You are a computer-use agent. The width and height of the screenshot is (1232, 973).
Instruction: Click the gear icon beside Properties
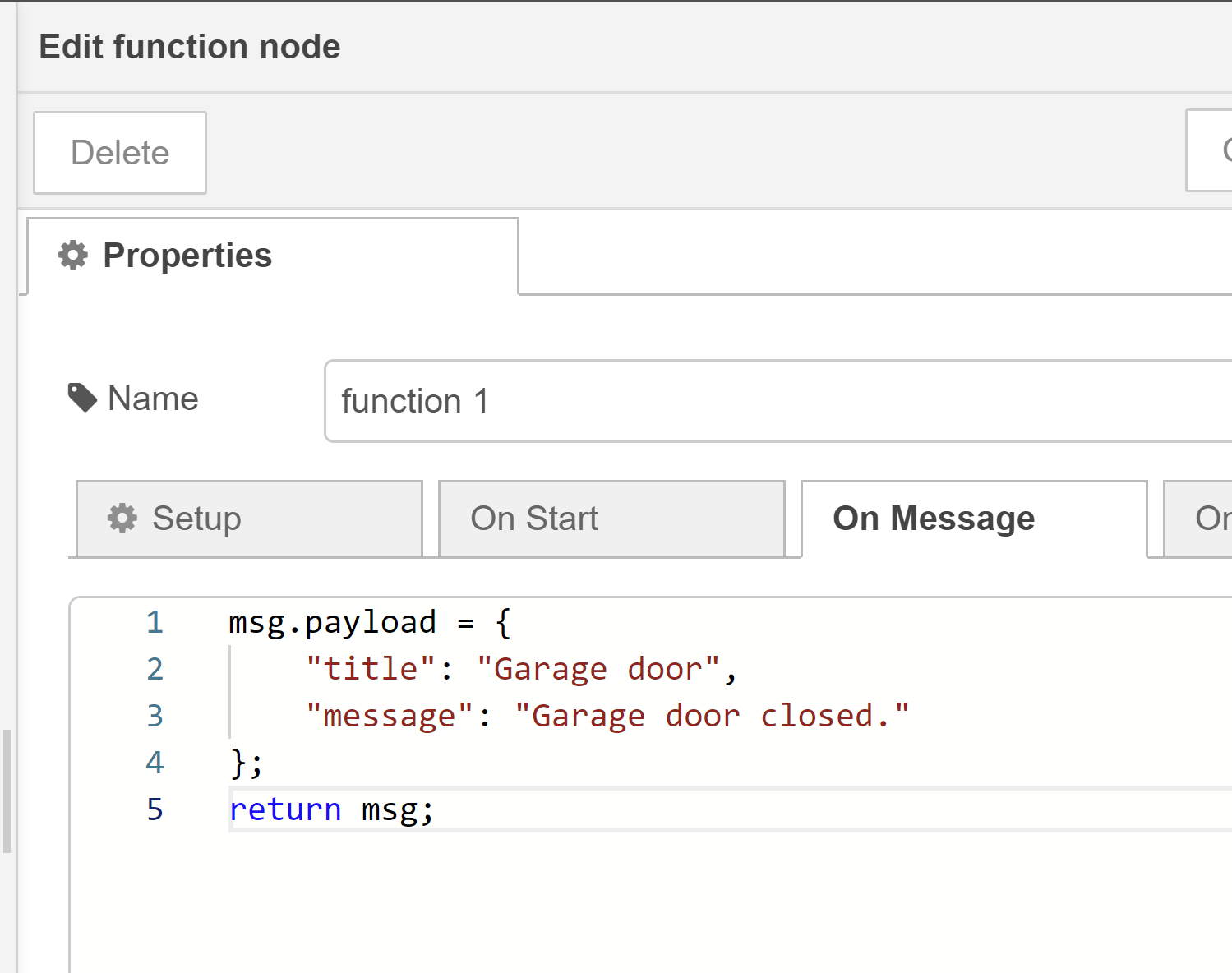pos(73,255)
